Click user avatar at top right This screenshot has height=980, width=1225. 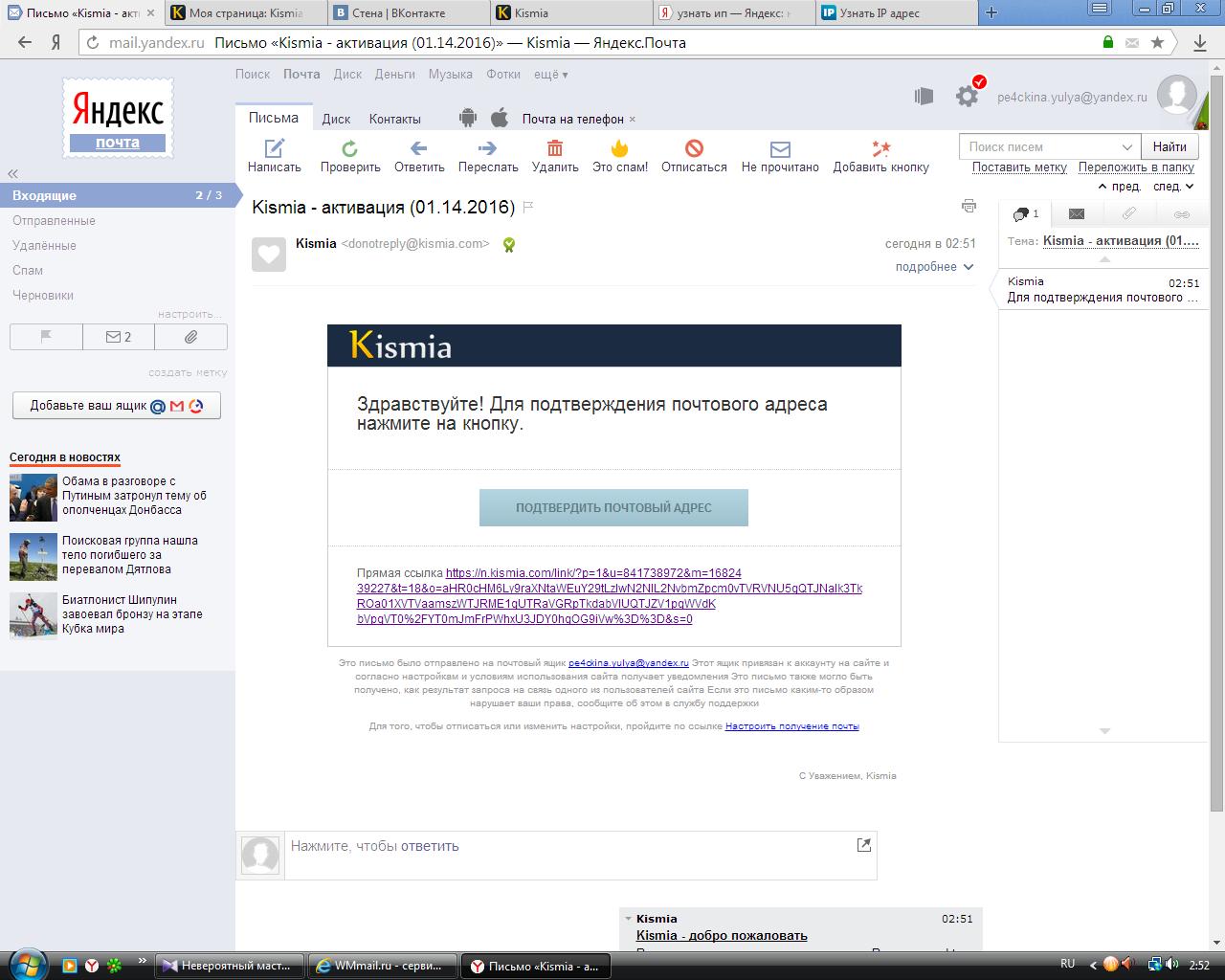(1176, 96)
